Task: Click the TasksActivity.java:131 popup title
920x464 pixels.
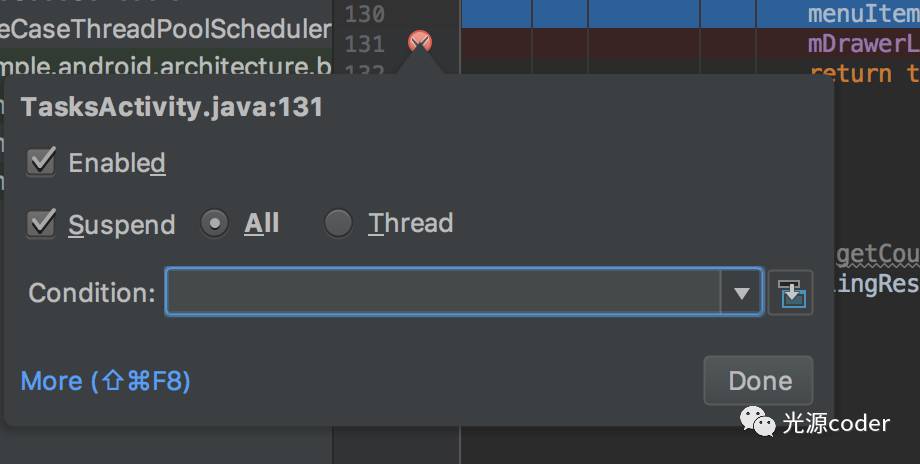Action: 171,107
